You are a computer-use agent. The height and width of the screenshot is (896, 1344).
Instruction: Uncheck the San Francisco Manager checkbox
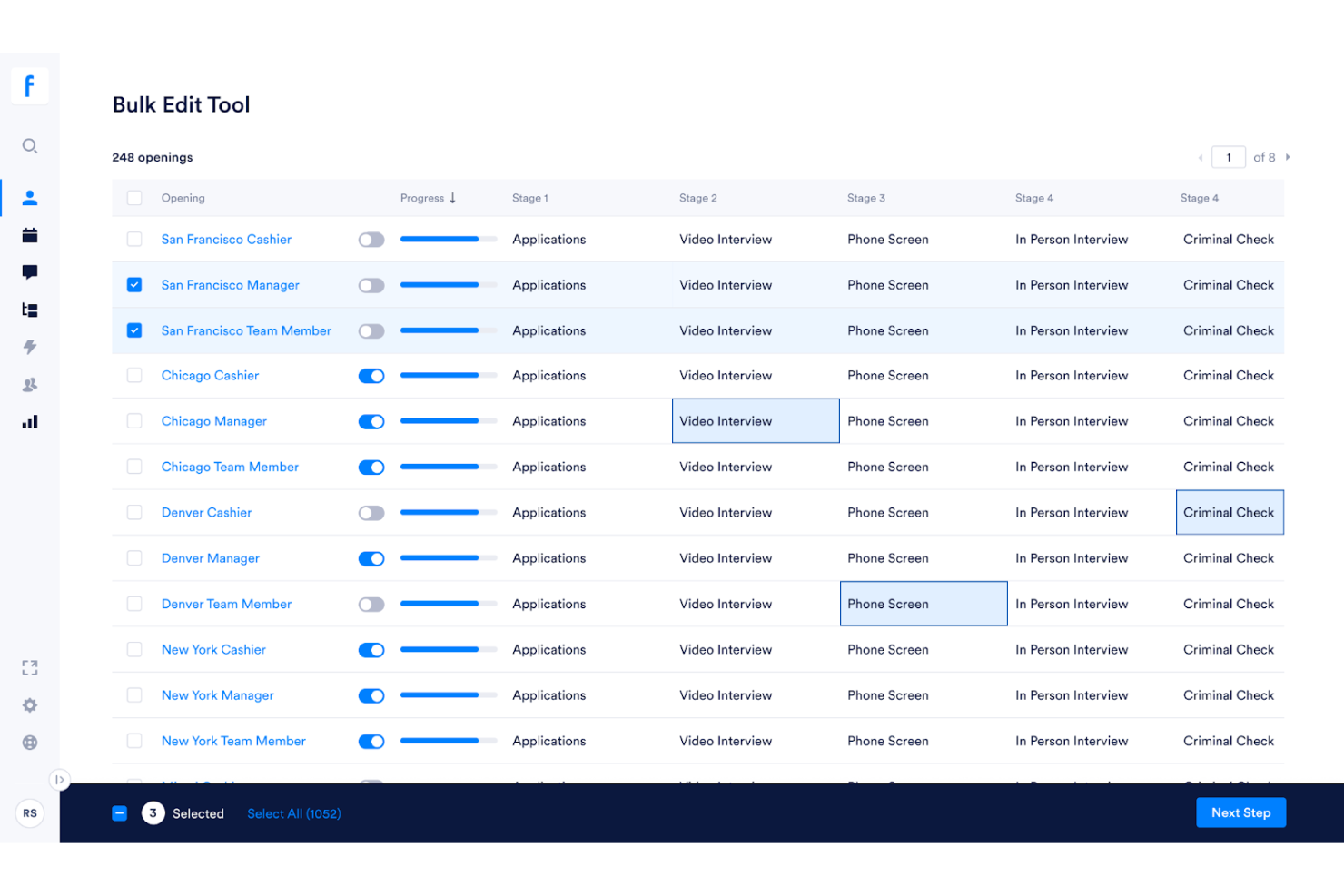(134, 285)
